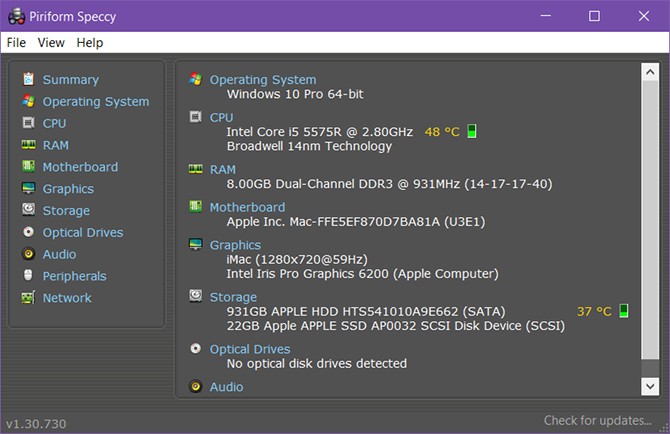Click the green CPU temperature indicator
This screenshot has height=434, width=670.
pyautogui.click(x=472, y=132)
